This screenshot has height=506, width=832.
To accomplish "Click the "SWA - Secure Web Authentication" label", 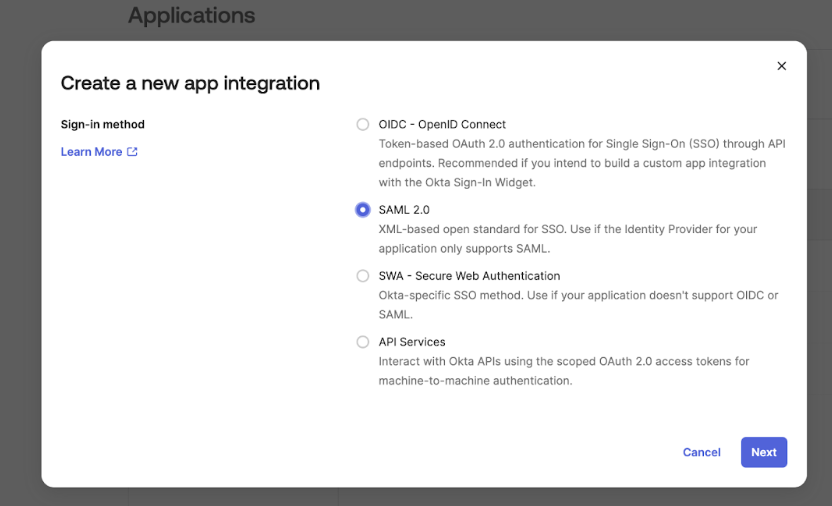I will click(469, 276).
